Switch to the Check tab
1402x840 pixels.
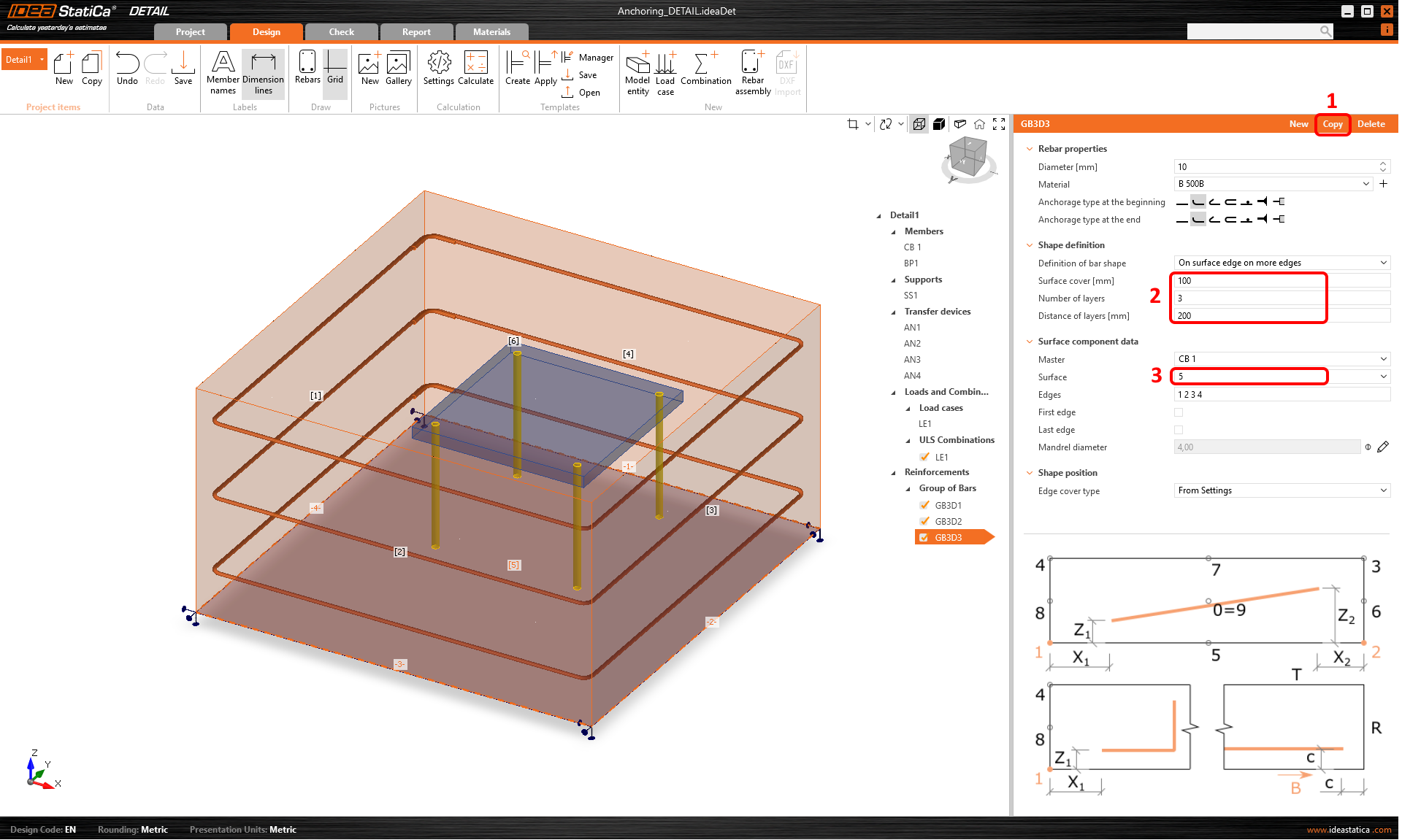pos(341,32)
